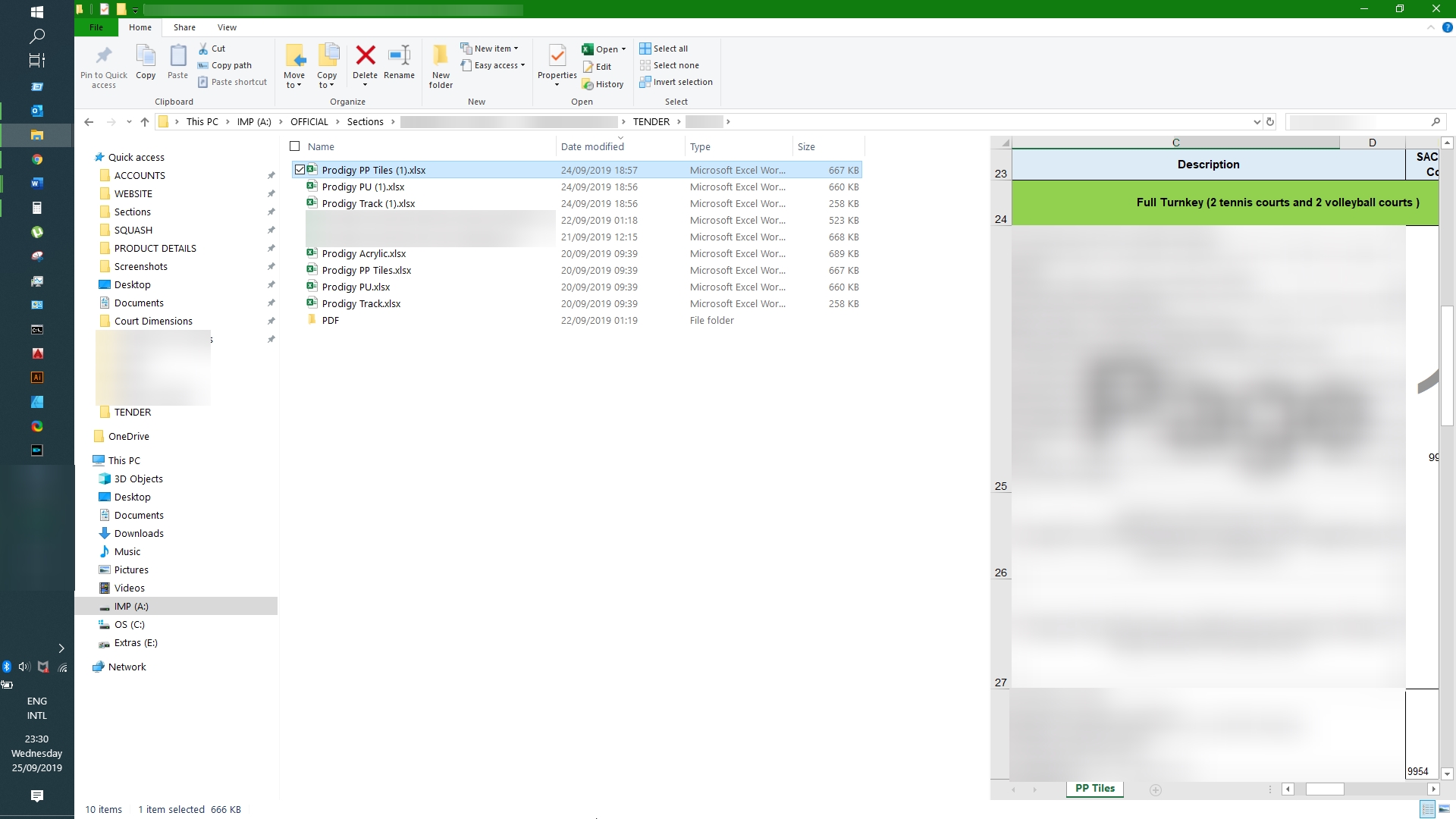Click the Copy ribbon icon
Image resolution: width=1456 pixels, height=819 pixels.
146,57
